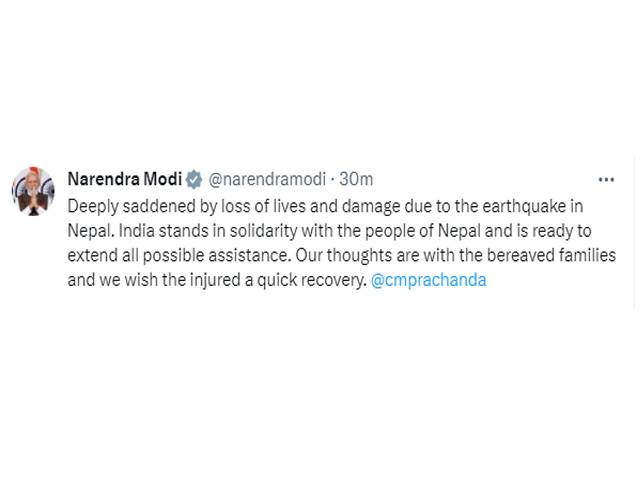Open the @cmprachanda mention link
Image resolution: width=640 pixels, height=480 pixels.
[428, 280]
